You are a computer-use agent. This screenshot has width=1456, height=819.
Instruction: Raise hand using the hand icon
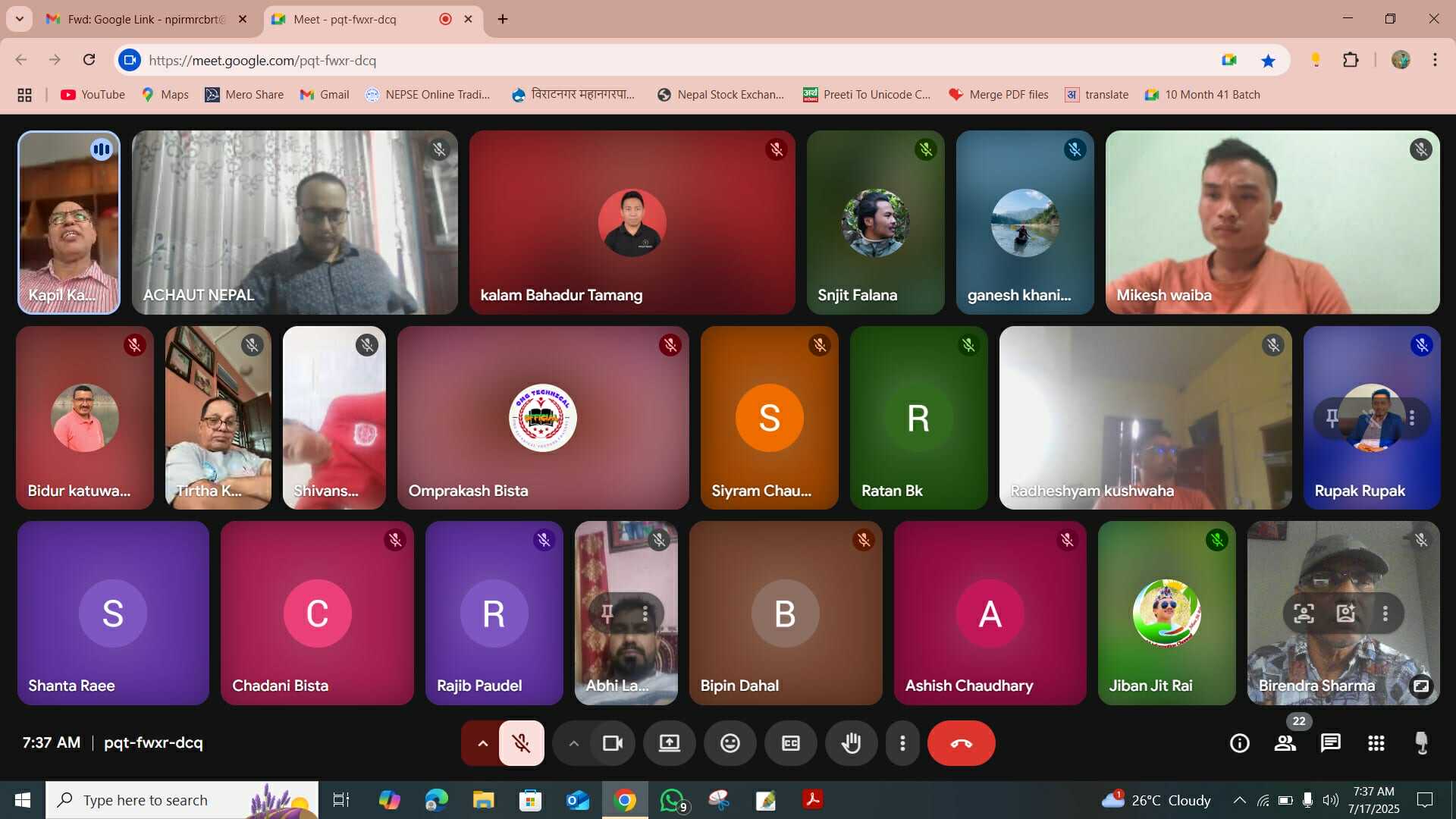click(851, 743)
